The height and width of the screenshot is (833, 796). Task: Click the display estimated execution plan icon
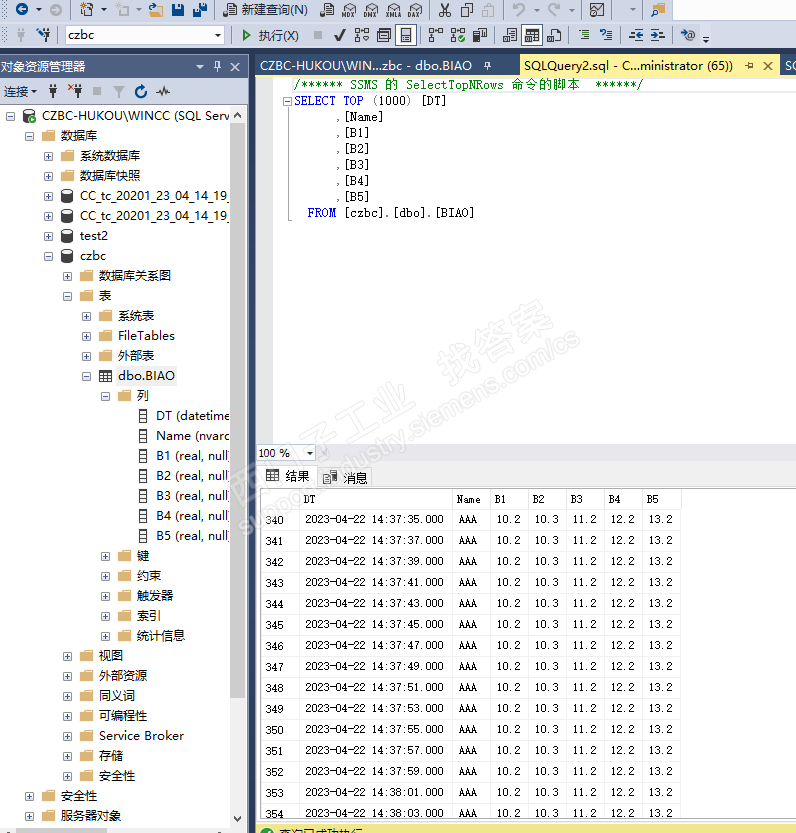(362, 36)
